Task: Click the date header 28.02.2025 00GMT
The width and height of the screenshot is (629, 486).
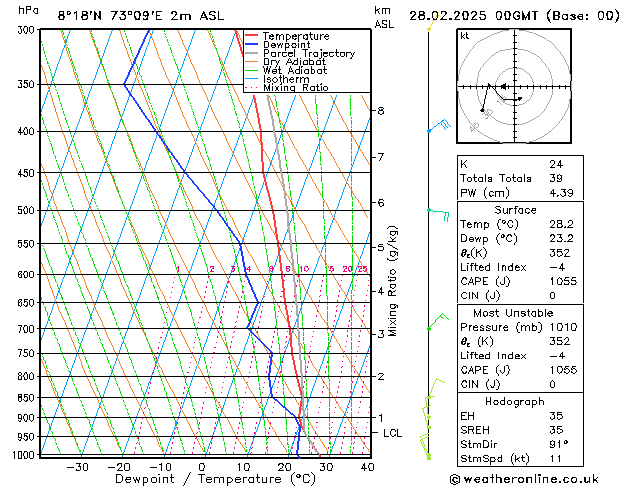Action: click(476, 16)
